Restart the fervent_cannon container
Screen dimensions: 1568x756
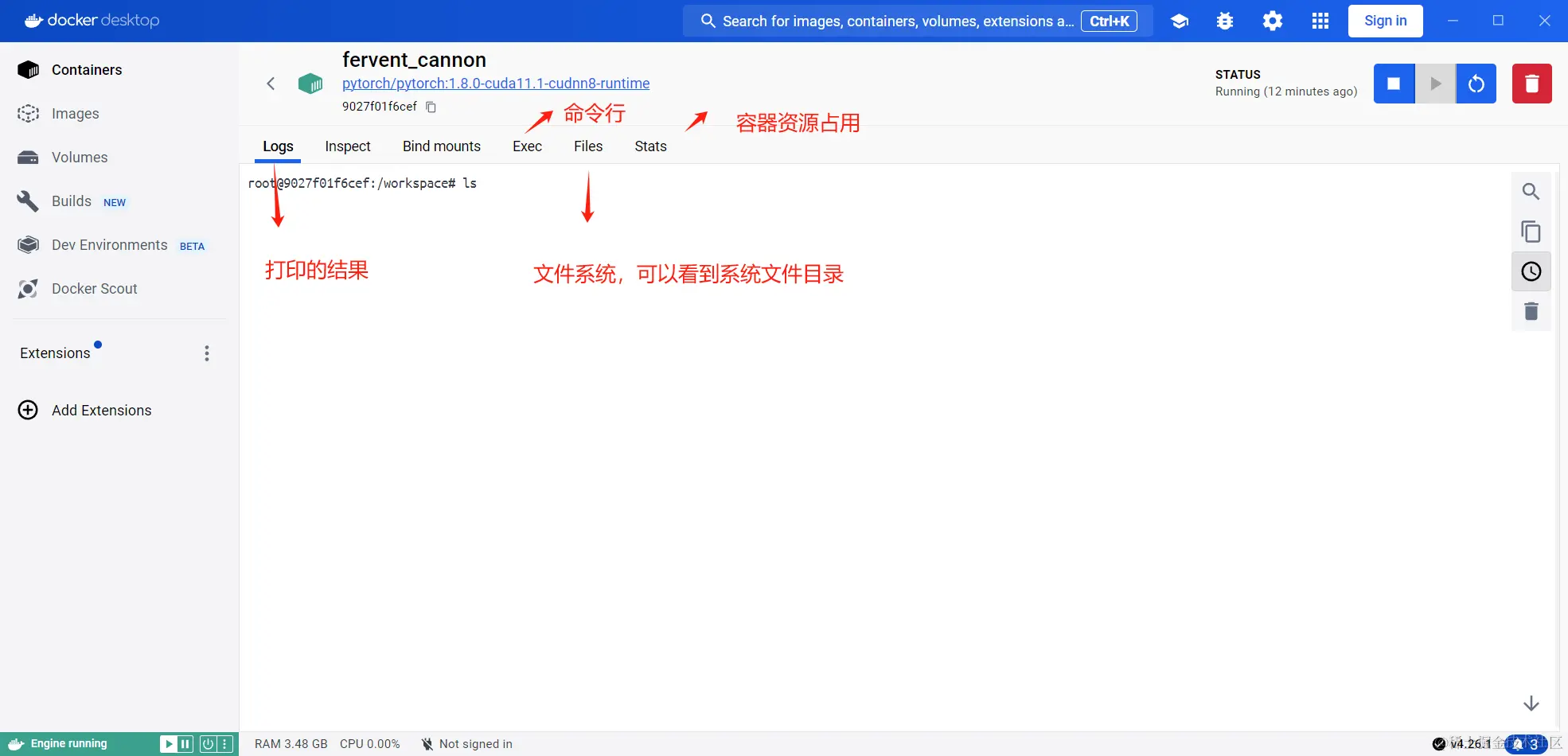point(1476,84)
